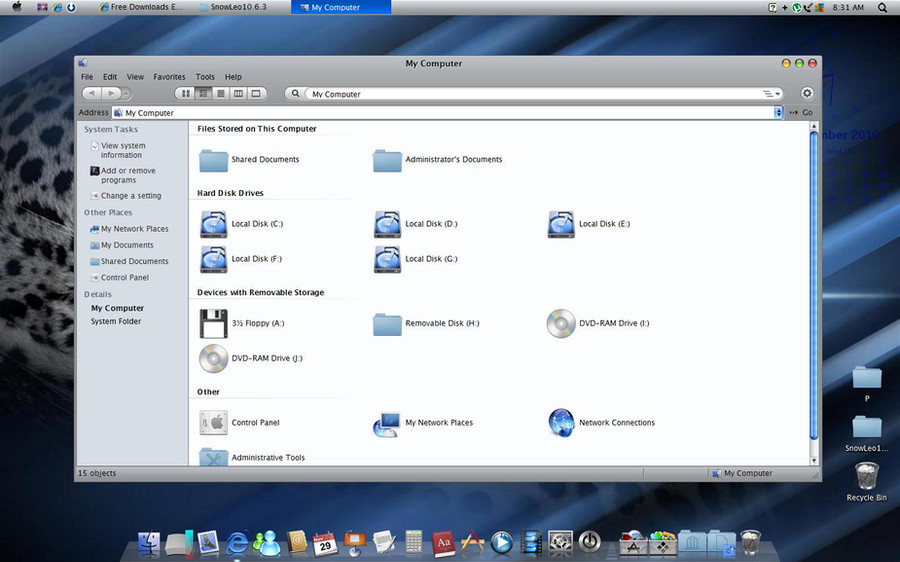This screenshot has height=562, width=900.
Task: Open Spotlight magnifier in top-right corner
Action: click(883, 7)
